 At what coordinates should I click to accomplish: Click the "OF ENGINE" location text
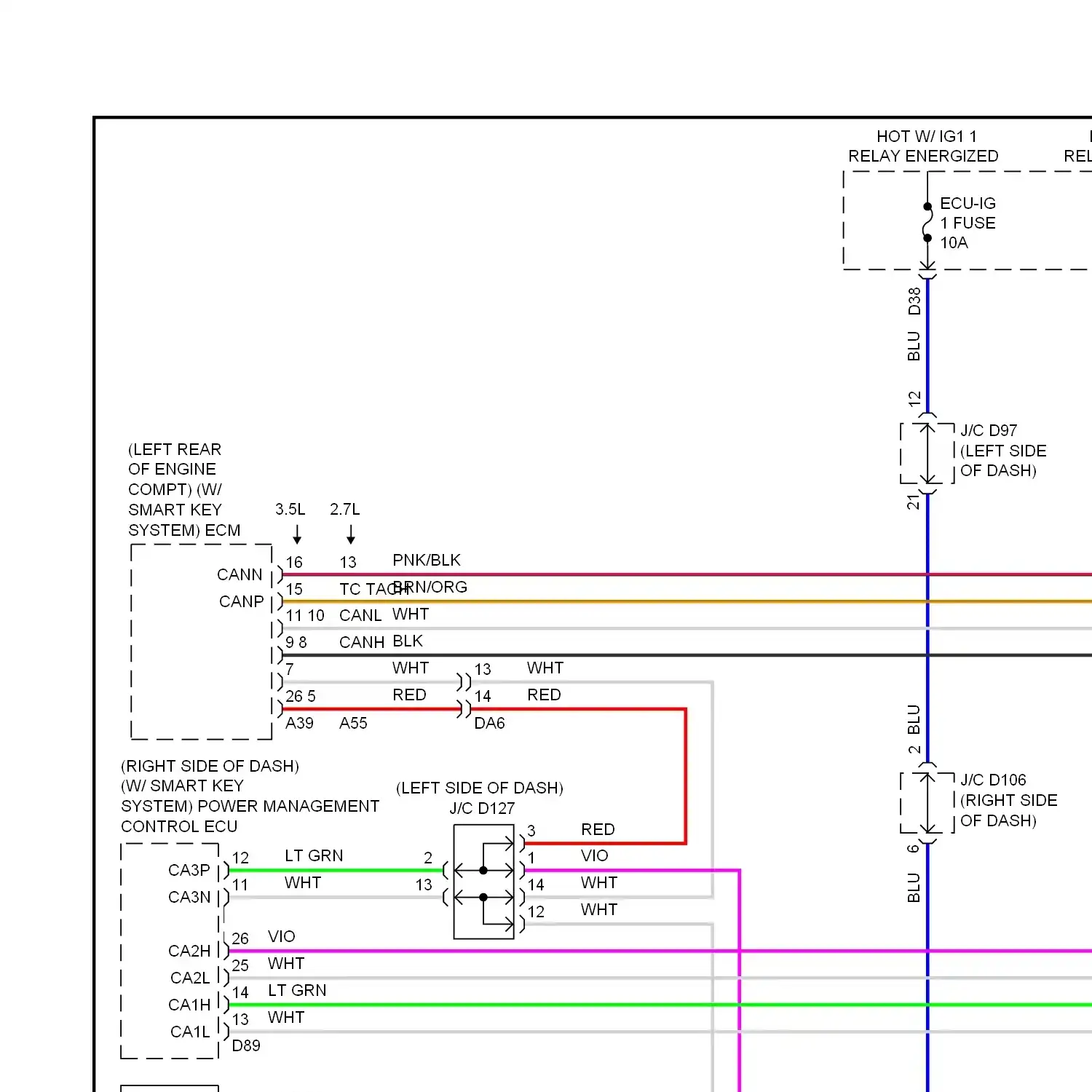coord(172,469)
